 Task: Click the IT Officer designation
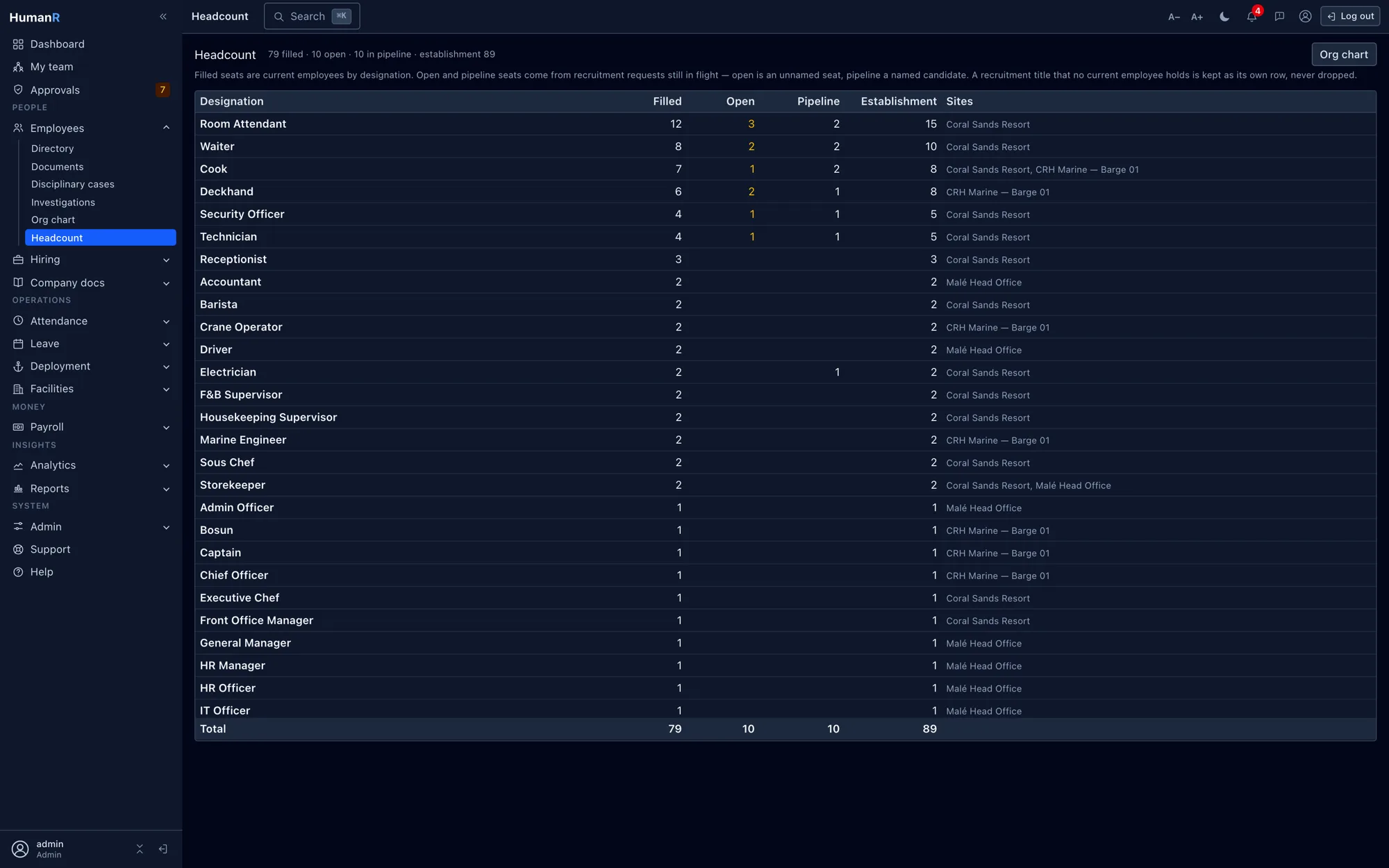pyautogui.click(x=225, y=710)
